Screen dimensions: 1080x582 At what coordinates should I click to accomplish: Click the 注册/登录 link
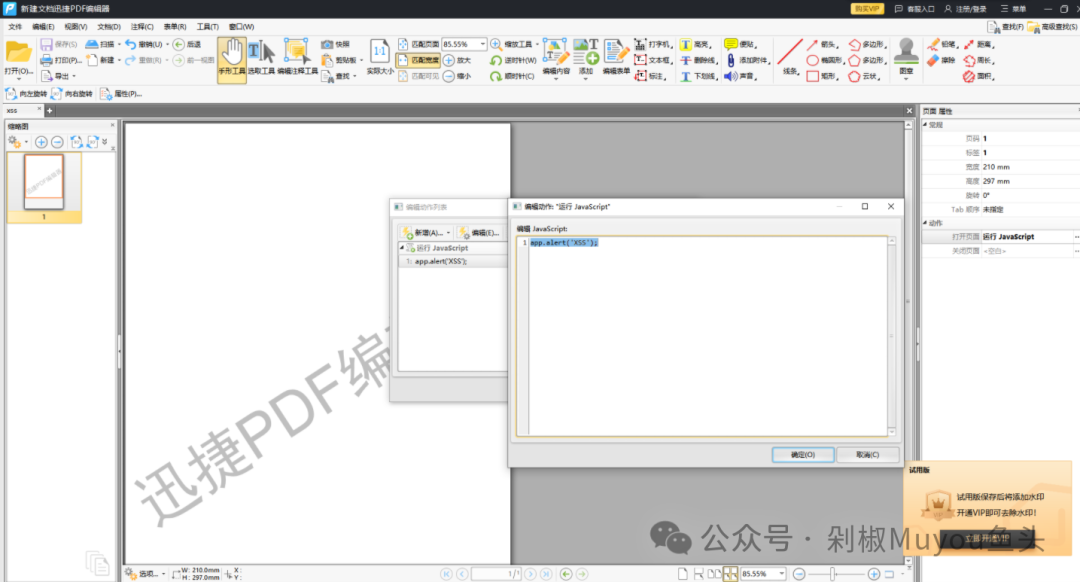(x=966, y=9)
